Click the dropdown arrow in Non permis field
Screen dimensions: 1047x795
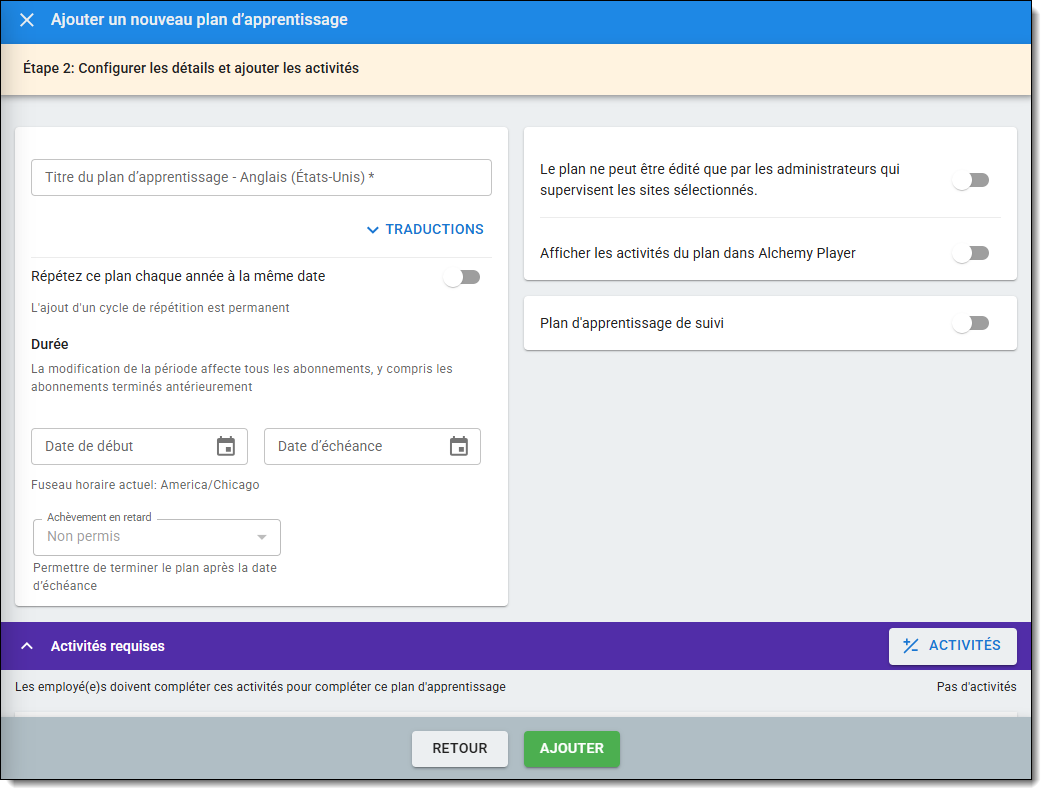[262, 537]
